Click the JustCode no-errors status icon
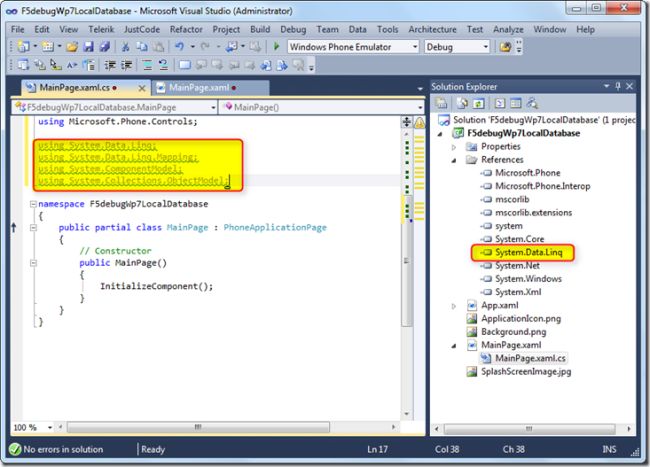 click(15, 449)
